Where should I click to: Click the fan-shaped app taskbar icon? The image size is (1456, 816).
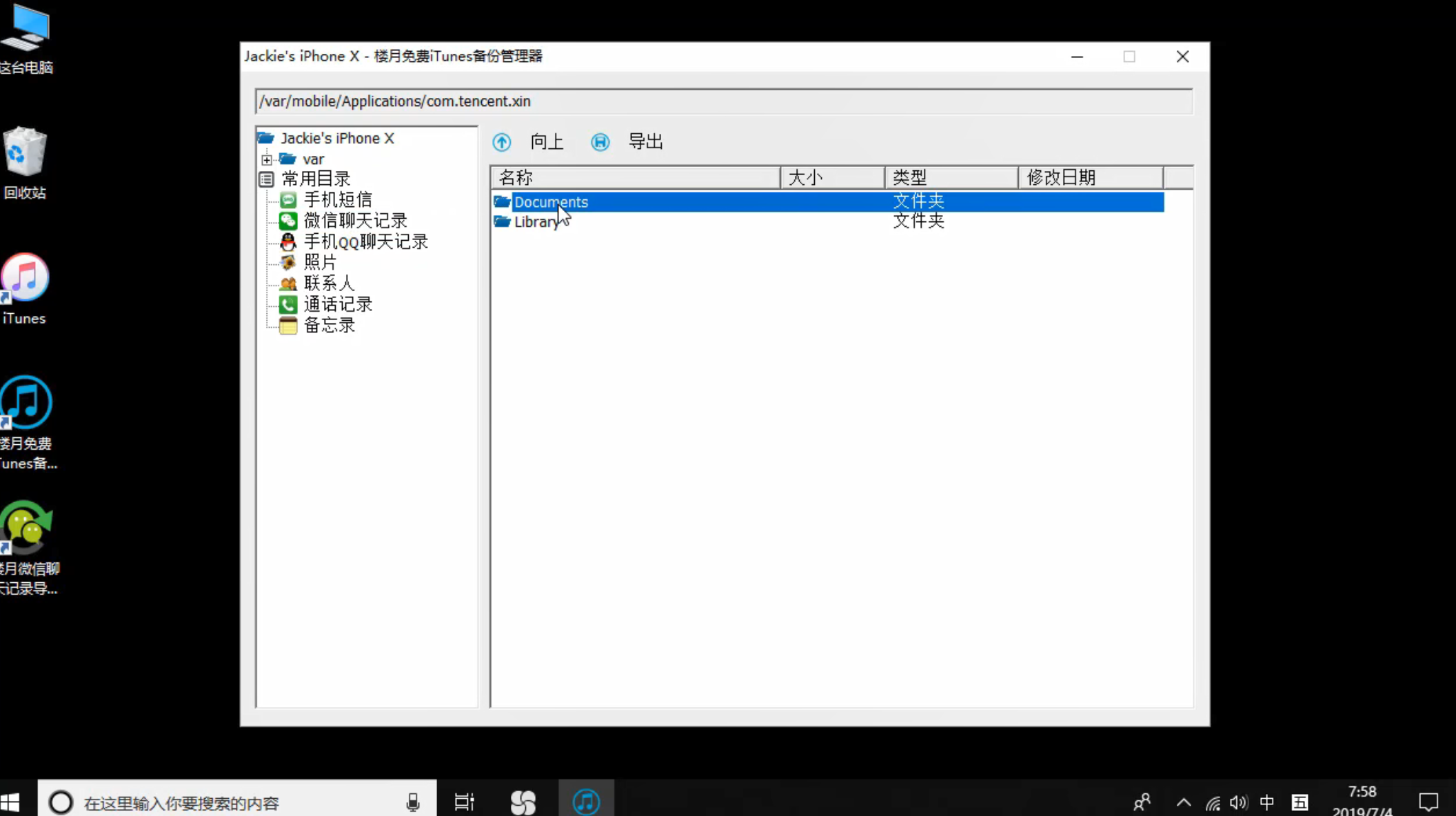coord(523,802)
